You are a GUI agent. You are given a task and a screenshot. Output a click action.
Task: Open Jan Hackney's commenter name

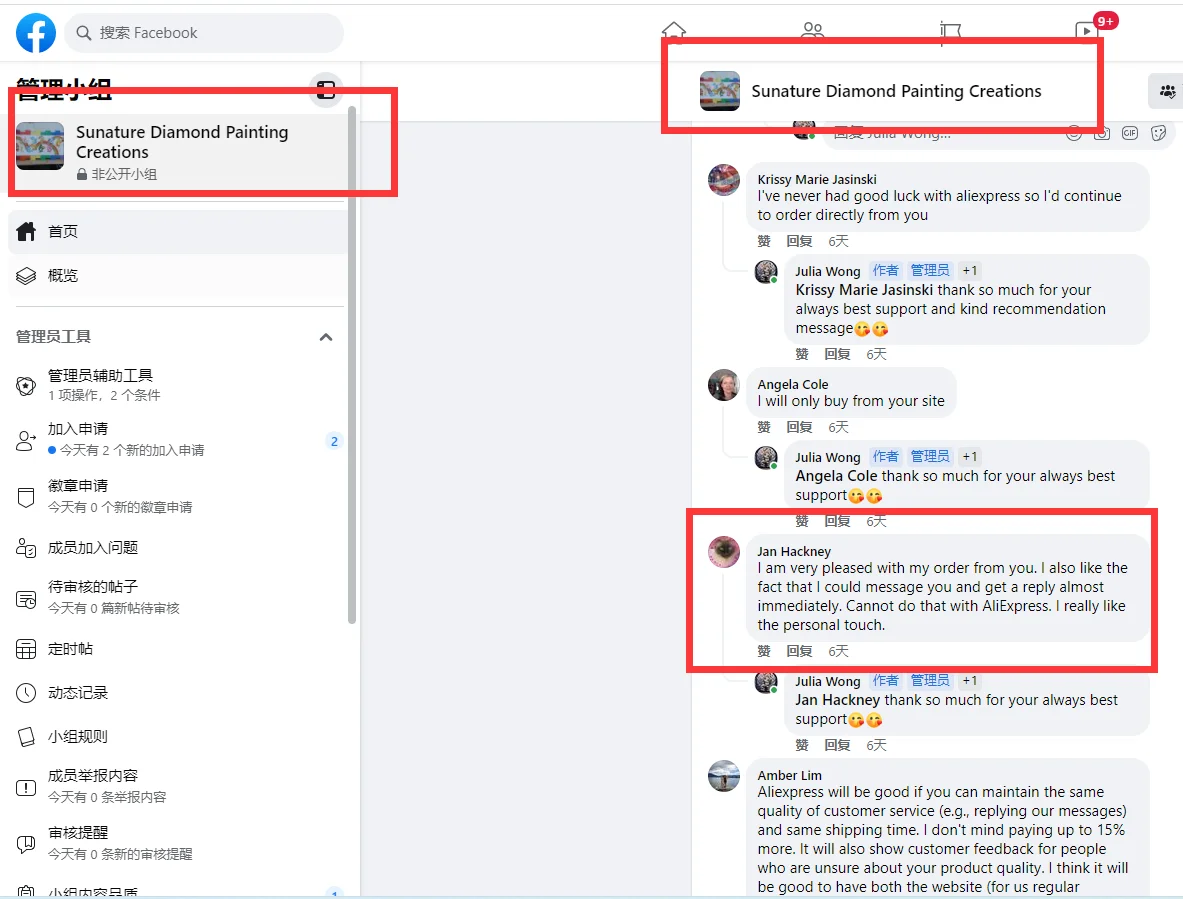(x=794, y=552)
